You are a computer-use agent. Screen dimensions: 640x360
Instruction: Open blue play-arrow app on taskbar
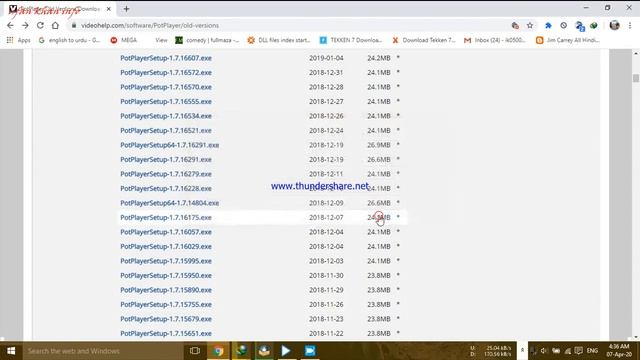[x=286, y=351]
